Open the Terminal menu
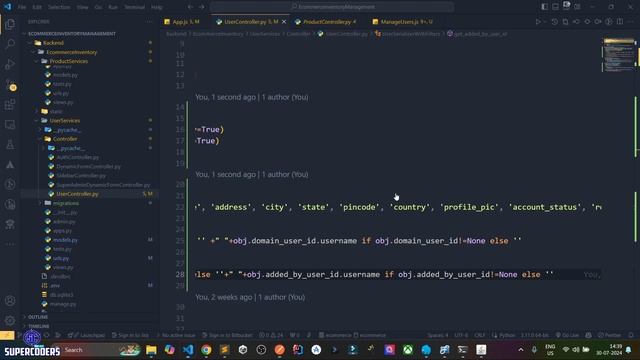Viewport: 640px width, 360px height. pyautogui.click(x=134, y=7)
